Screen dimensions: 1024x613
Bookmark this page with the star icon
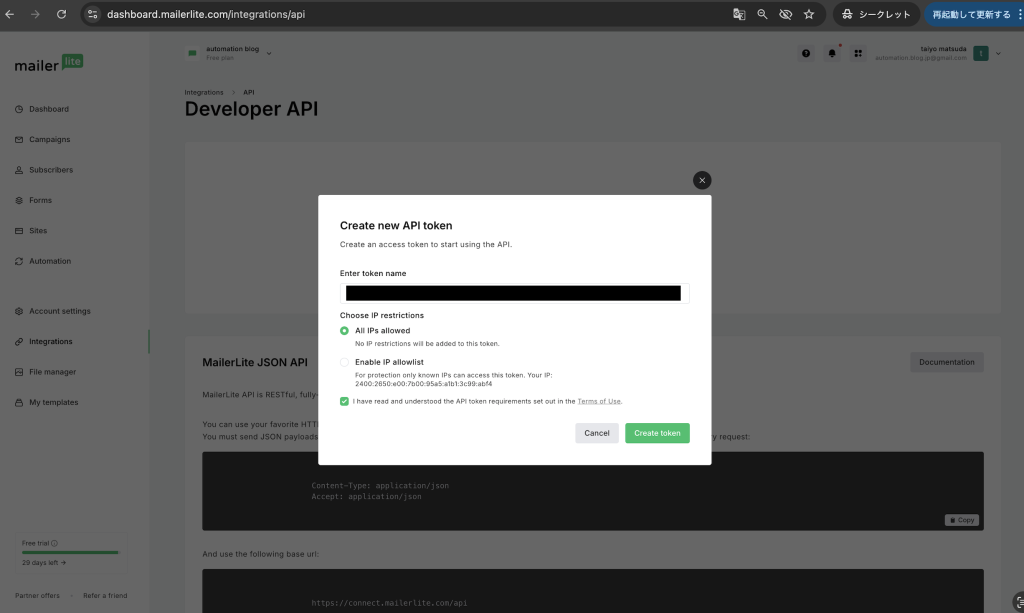tap(809, 15)
